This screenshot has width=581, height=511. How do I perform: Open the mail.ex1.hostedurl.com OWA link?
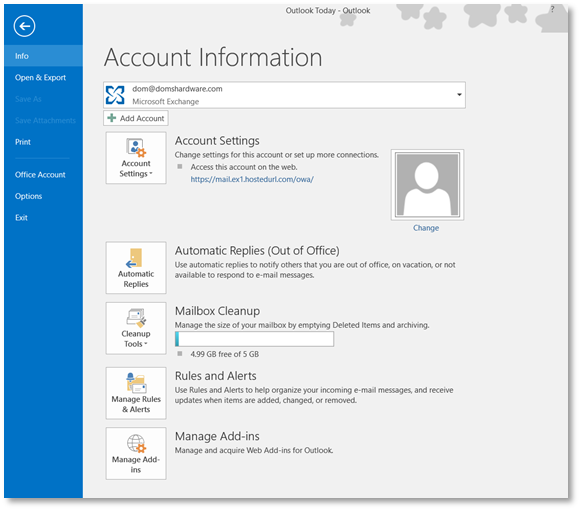[252, 179]
